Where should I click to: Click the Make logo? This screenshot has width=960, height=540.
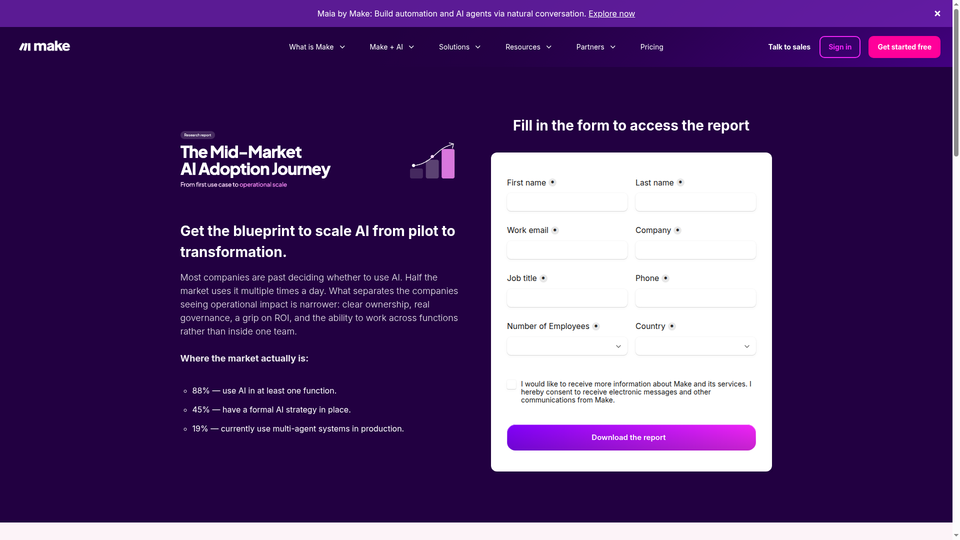tap(44, 47)
